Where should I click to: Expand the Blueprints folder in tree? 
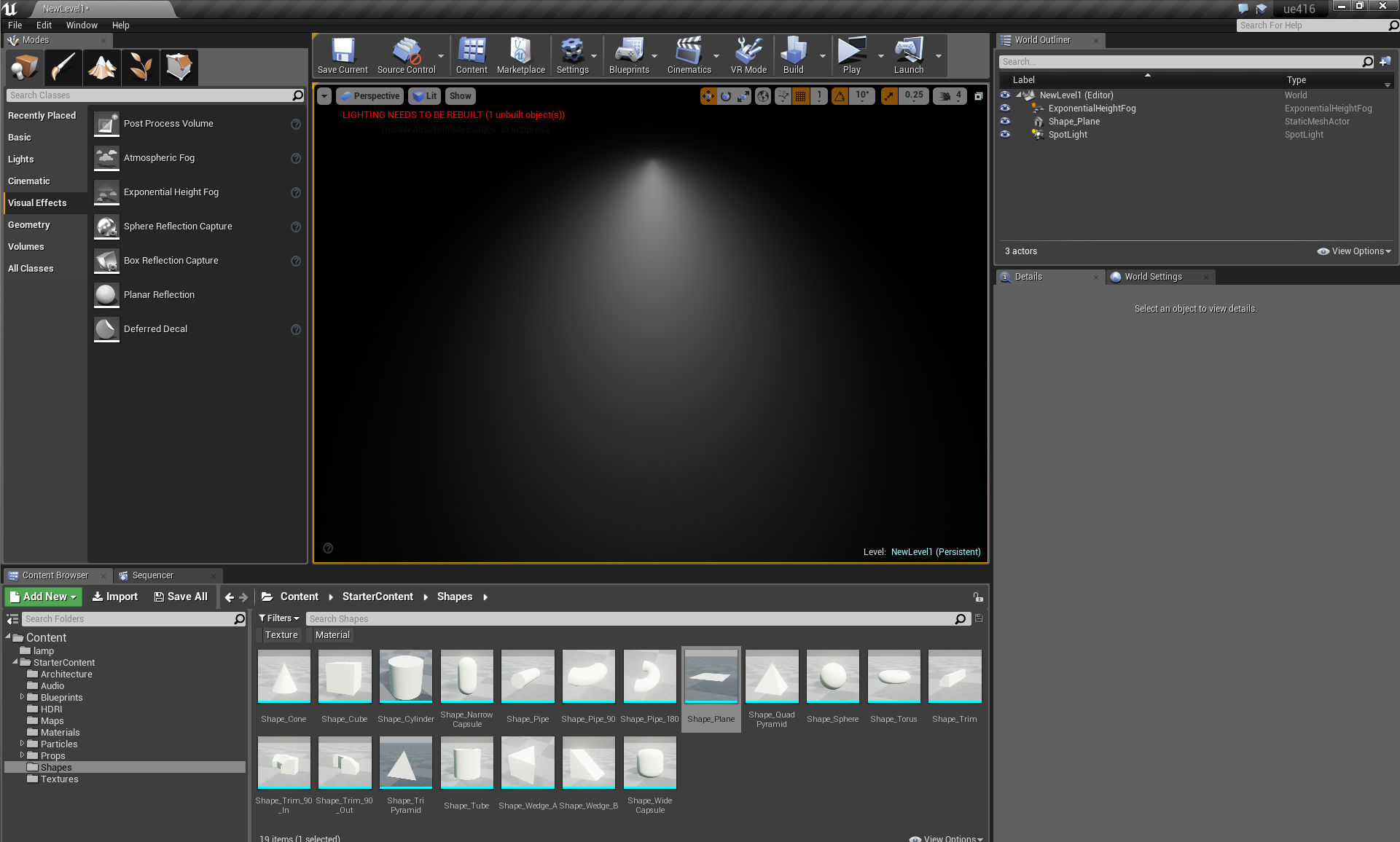coord(22,697)
